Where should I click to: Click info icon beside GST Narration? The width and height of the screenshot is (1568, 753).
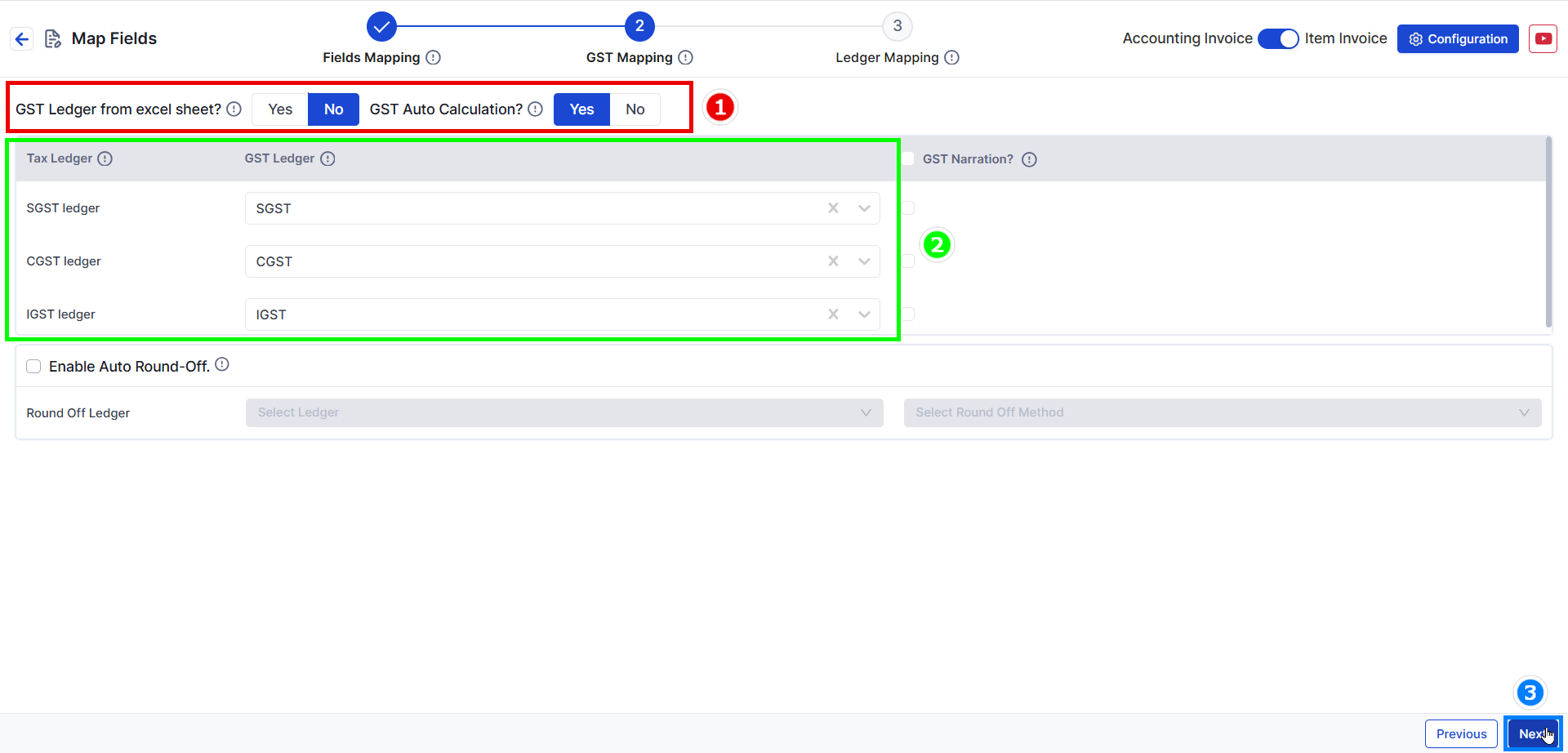(x=1029, y=159)
